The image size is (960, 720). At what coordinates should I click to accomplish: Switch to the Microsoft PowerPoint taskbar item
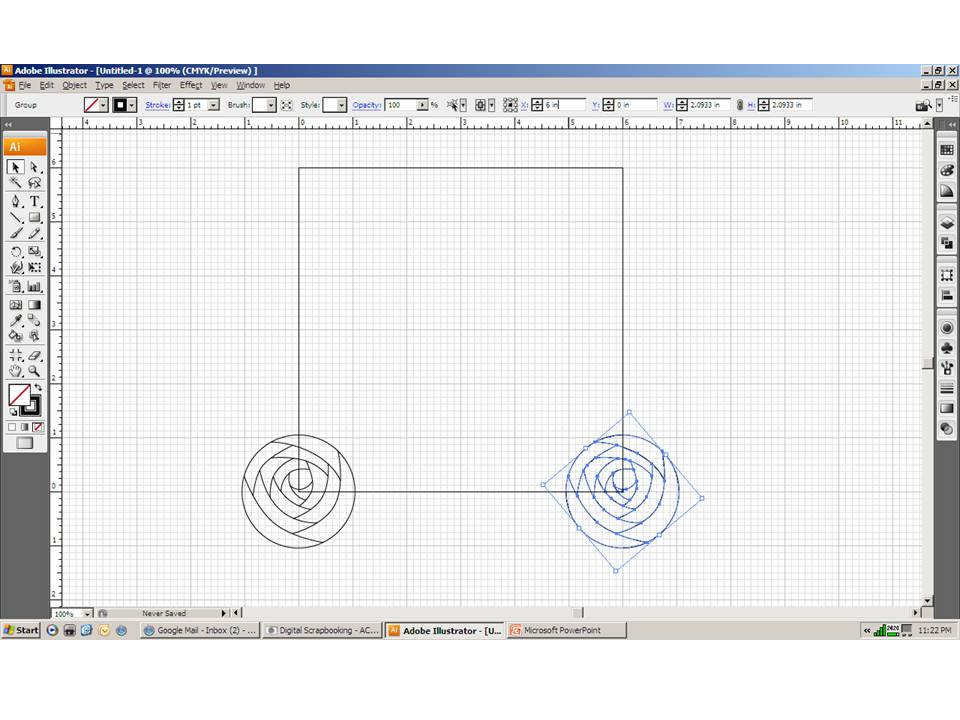tap(566, 630)
